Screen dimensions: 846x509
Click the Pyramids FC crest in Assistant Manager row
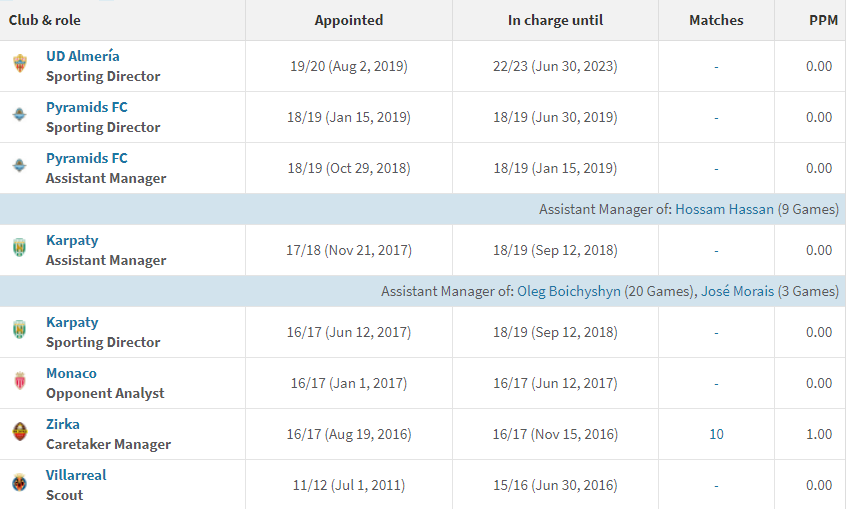tap(19, 168)
